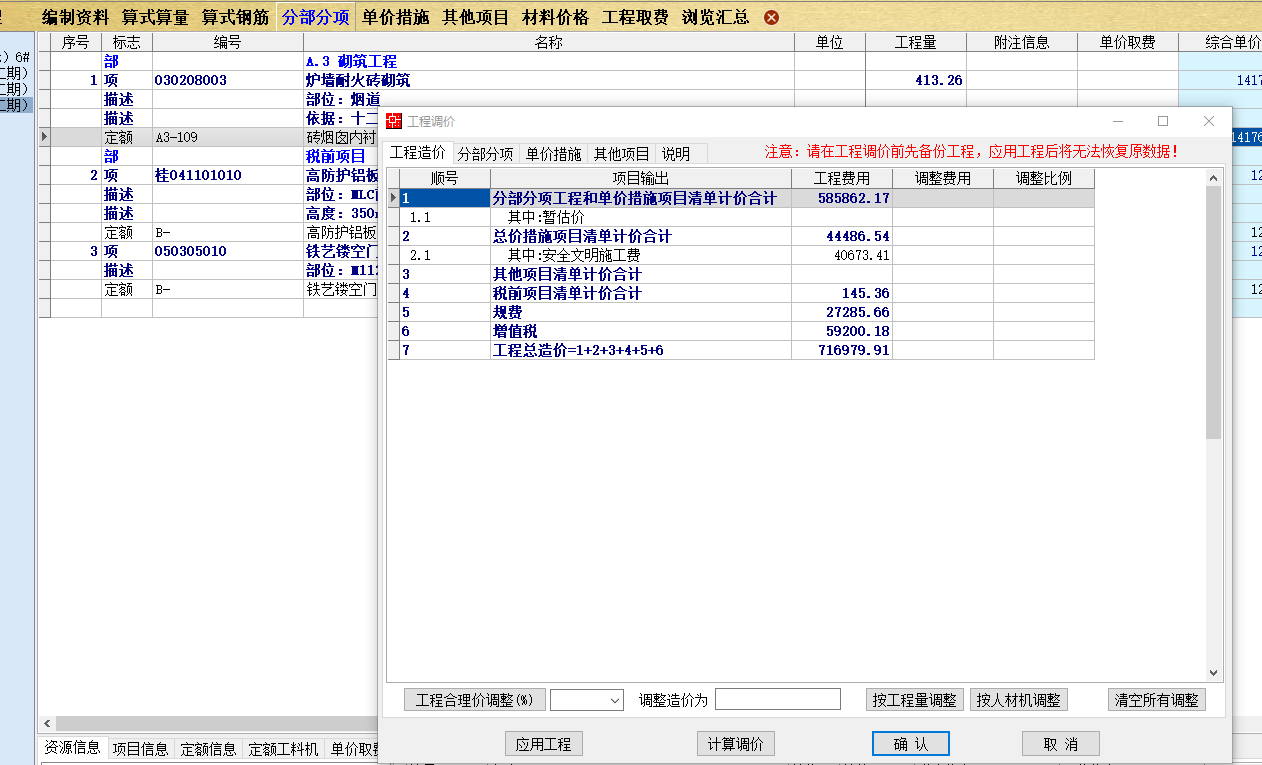Open the 编制资料 tab
The height and width of the screenshot is (765, 1262).
[75, 17]
